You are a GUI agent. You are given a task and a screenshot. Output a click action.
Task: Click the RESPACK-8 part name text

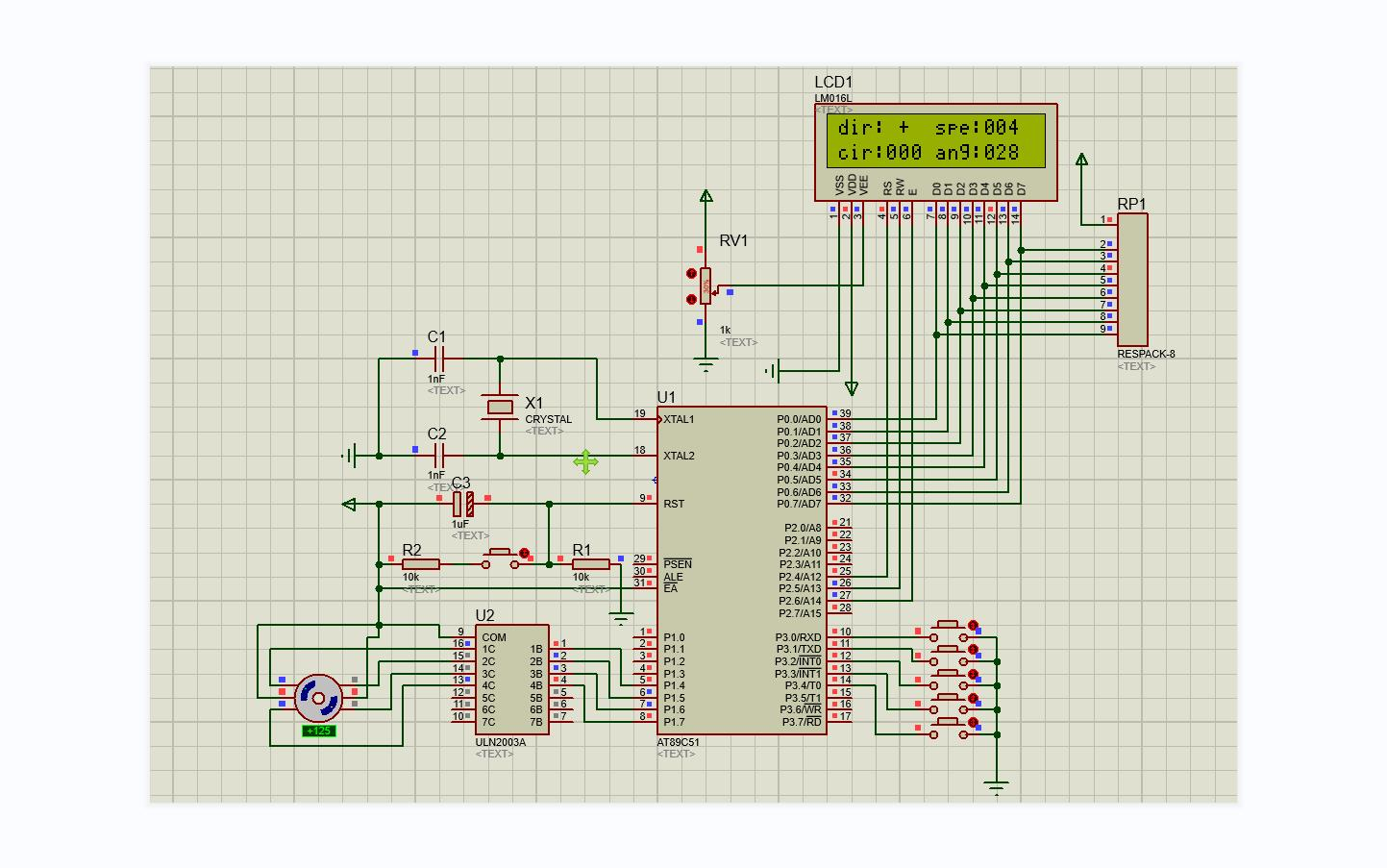(1146, 354)
